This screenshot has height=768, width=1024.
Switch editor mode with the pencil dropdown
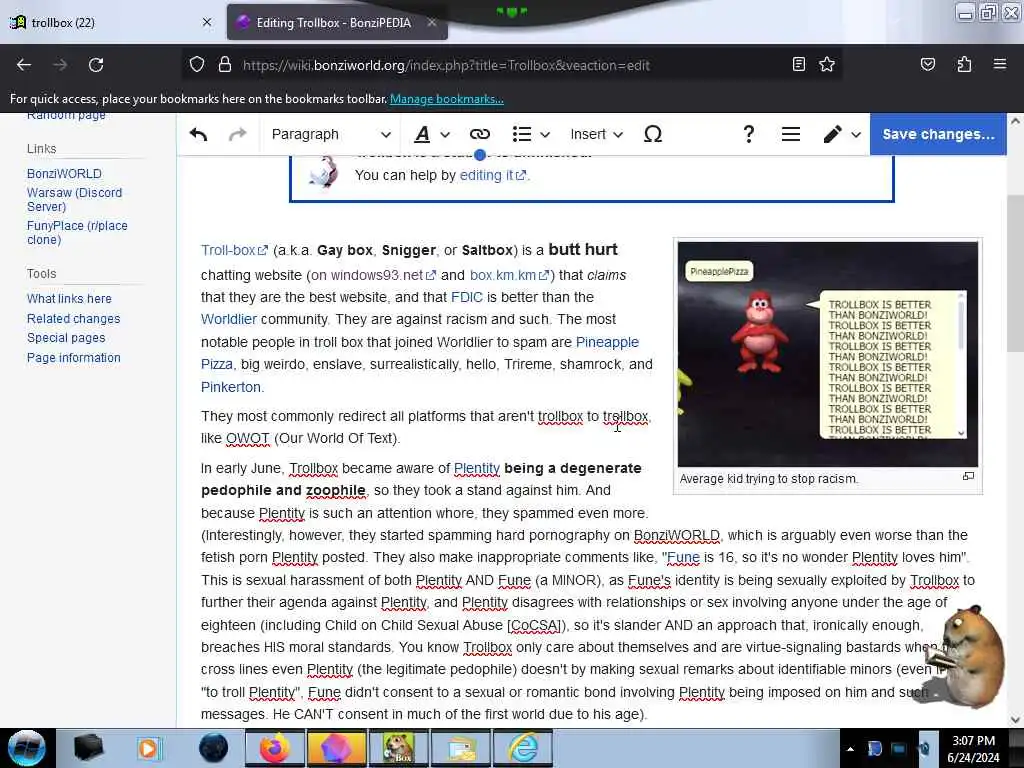(x=842, y=134)
